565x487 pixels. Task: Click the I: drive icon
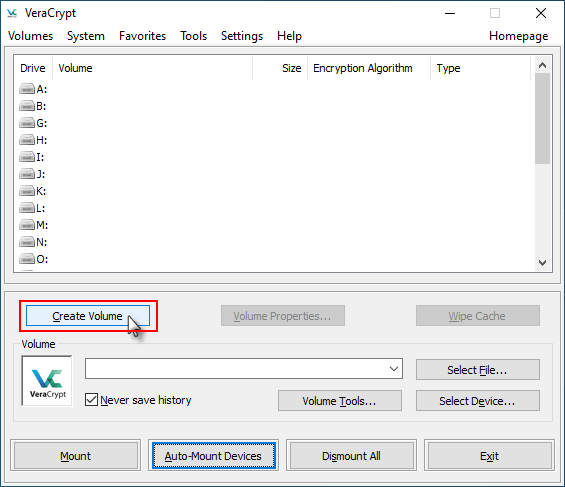tap(27, 157)
